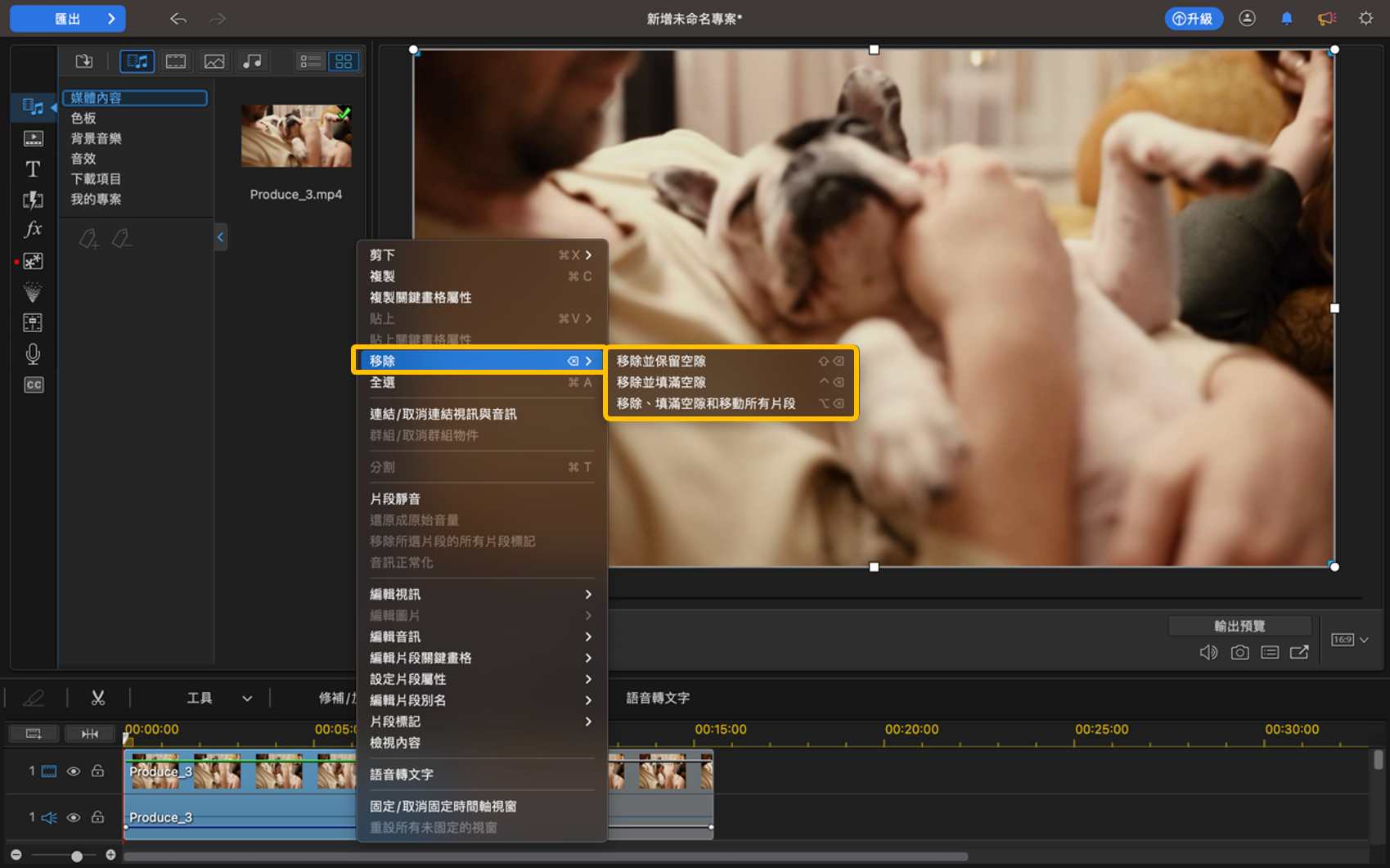This screenshot has width=1390, height=868.
Task: Open the Effects Room fx icon
Action: pyautogui.click(x=33, y=229)
